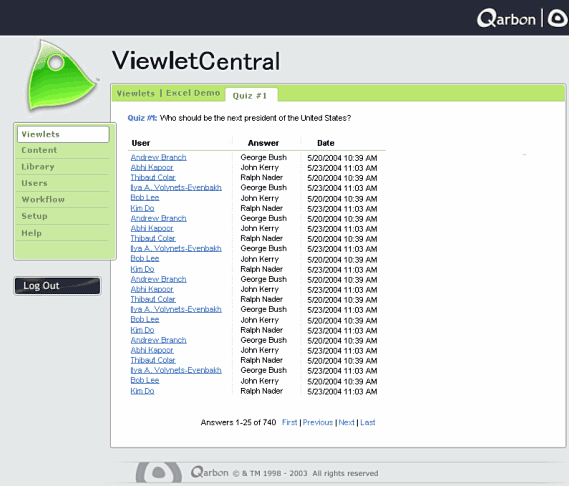Open the first Abhi Kapoor link in list

click(x=152, y=167)
